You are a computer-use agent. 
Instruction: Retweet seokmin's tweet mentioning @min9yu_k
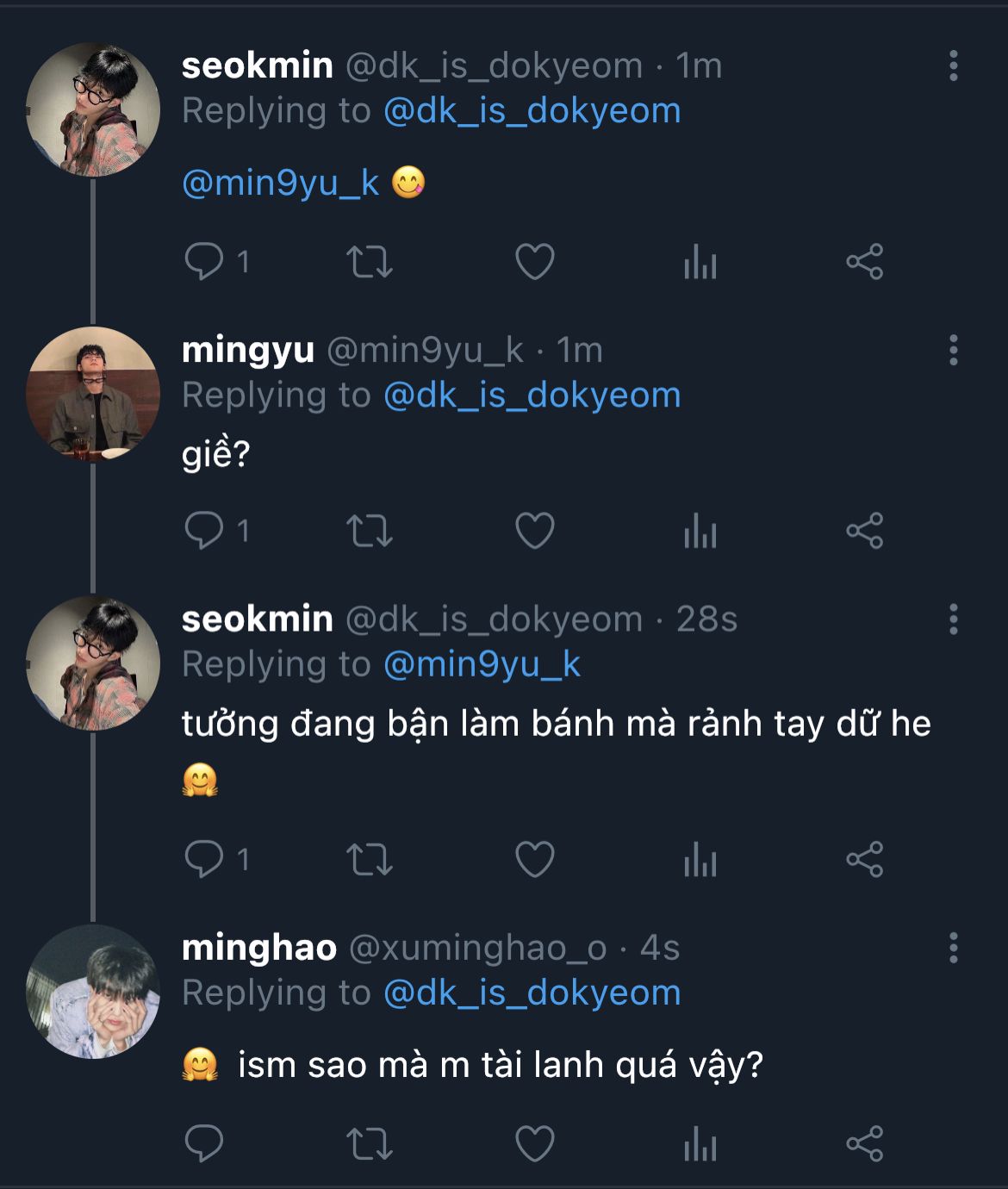(369, 261)
